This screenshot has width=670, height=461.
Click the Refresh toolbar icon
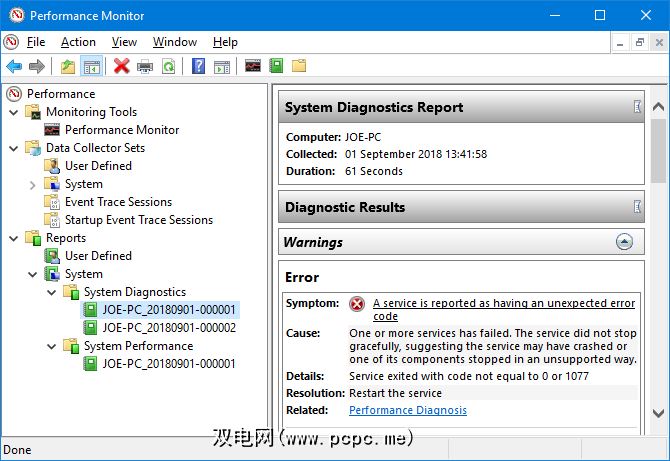click(x=168, y=66)
